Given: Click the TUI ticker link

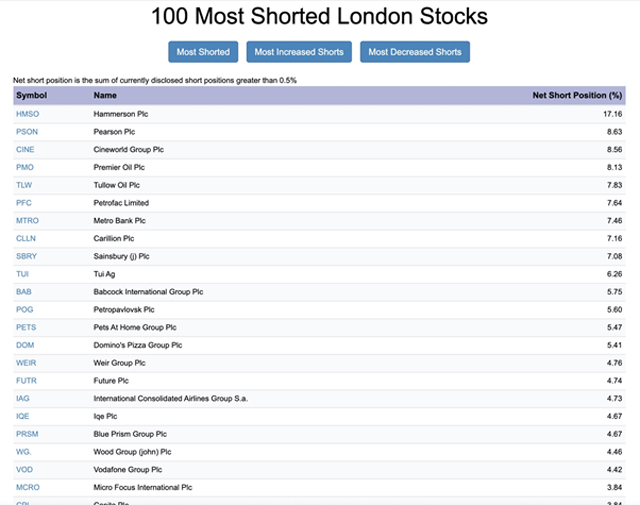Looking at the screenshot, I should [22, 274].
